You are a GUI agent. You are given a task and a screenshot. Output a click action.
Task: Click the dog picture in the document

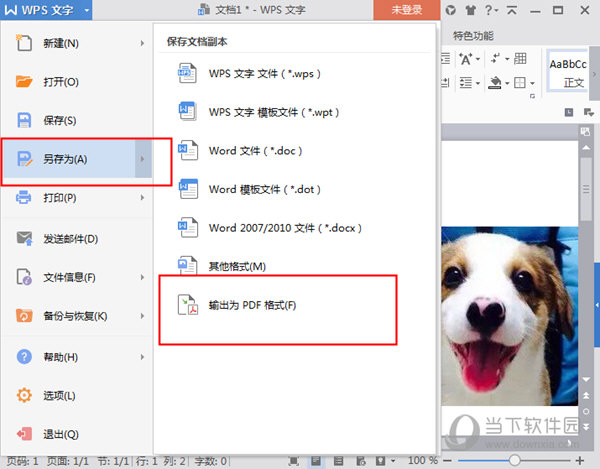pos(509,316)
